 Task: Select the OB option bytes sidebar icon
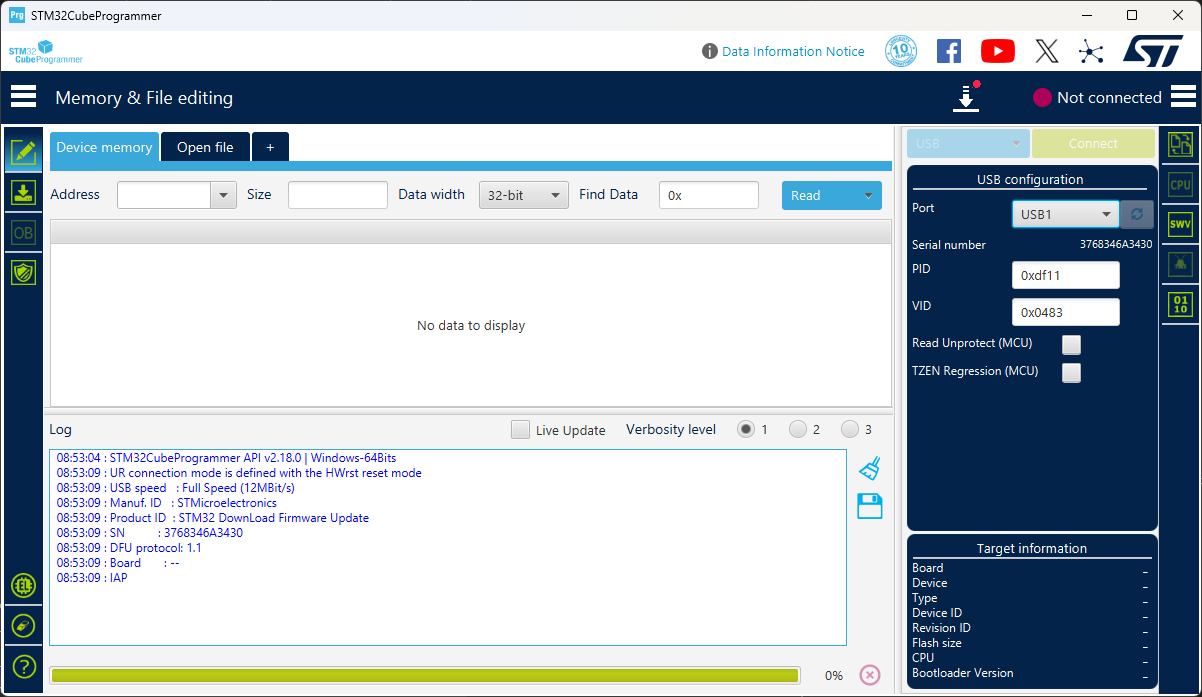pos(23,232)
